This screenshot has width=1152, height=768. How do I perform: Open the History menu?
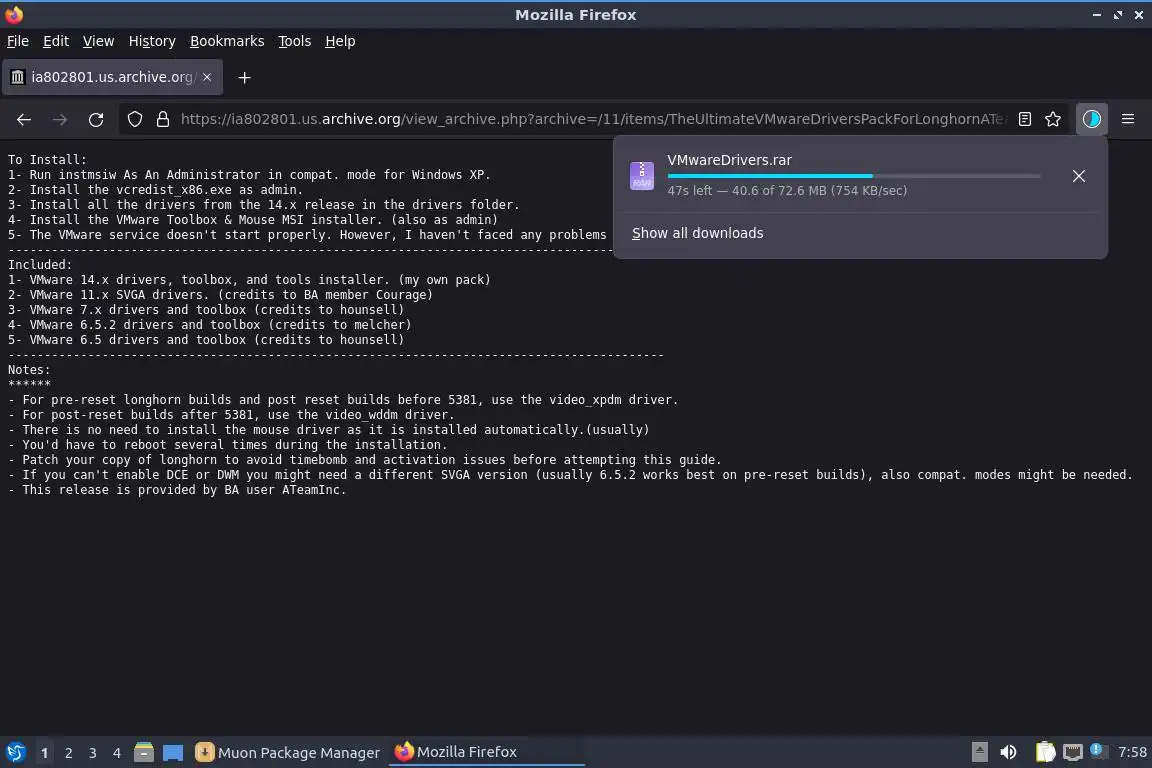[x=152, y=41]
